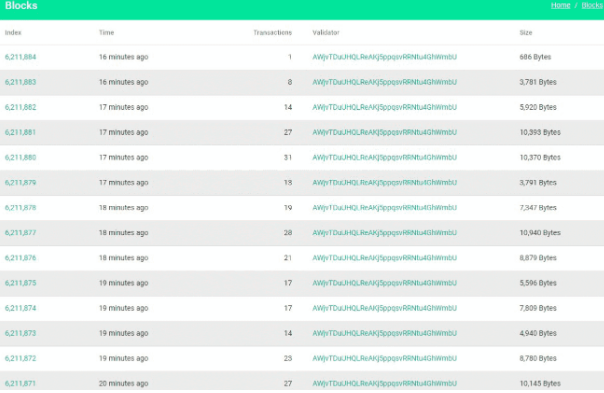The image size is (604, 393).
Task: Open validator address in 3,781 Bytes row
Action: (384, 82)
